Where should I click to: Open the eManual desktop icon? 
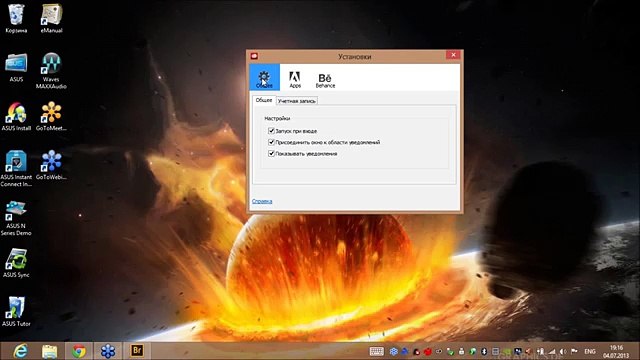[x=51, y=18]
